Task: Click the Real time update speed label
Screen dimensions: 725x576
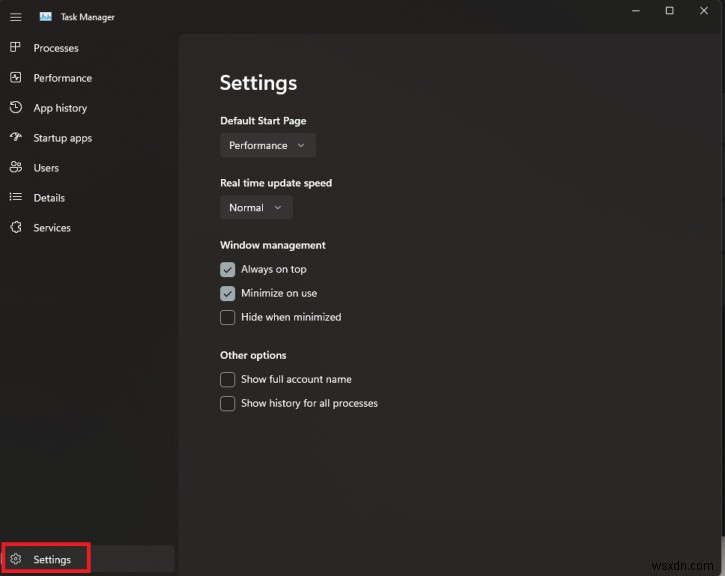Action: tap(276, 183)
